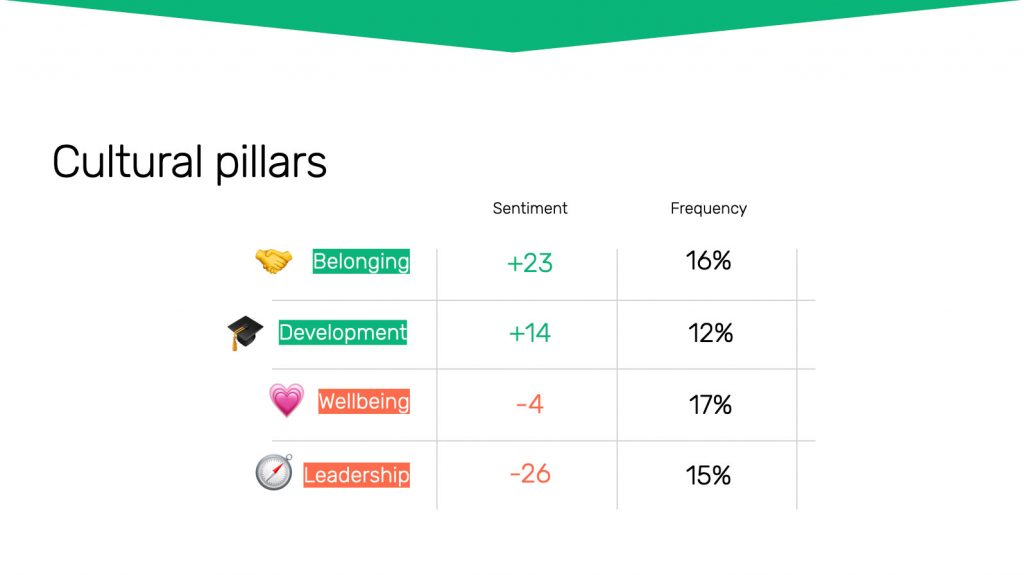The image size is (1024, 575).
Task: Click the pink heart emoji icon
Action: coord(287,400)
